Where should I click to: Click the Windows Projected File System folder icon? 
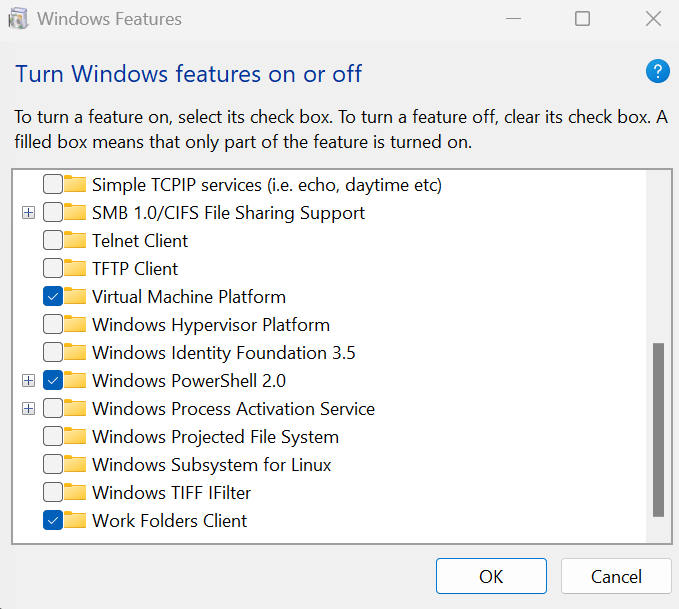(x=75, y=437)
